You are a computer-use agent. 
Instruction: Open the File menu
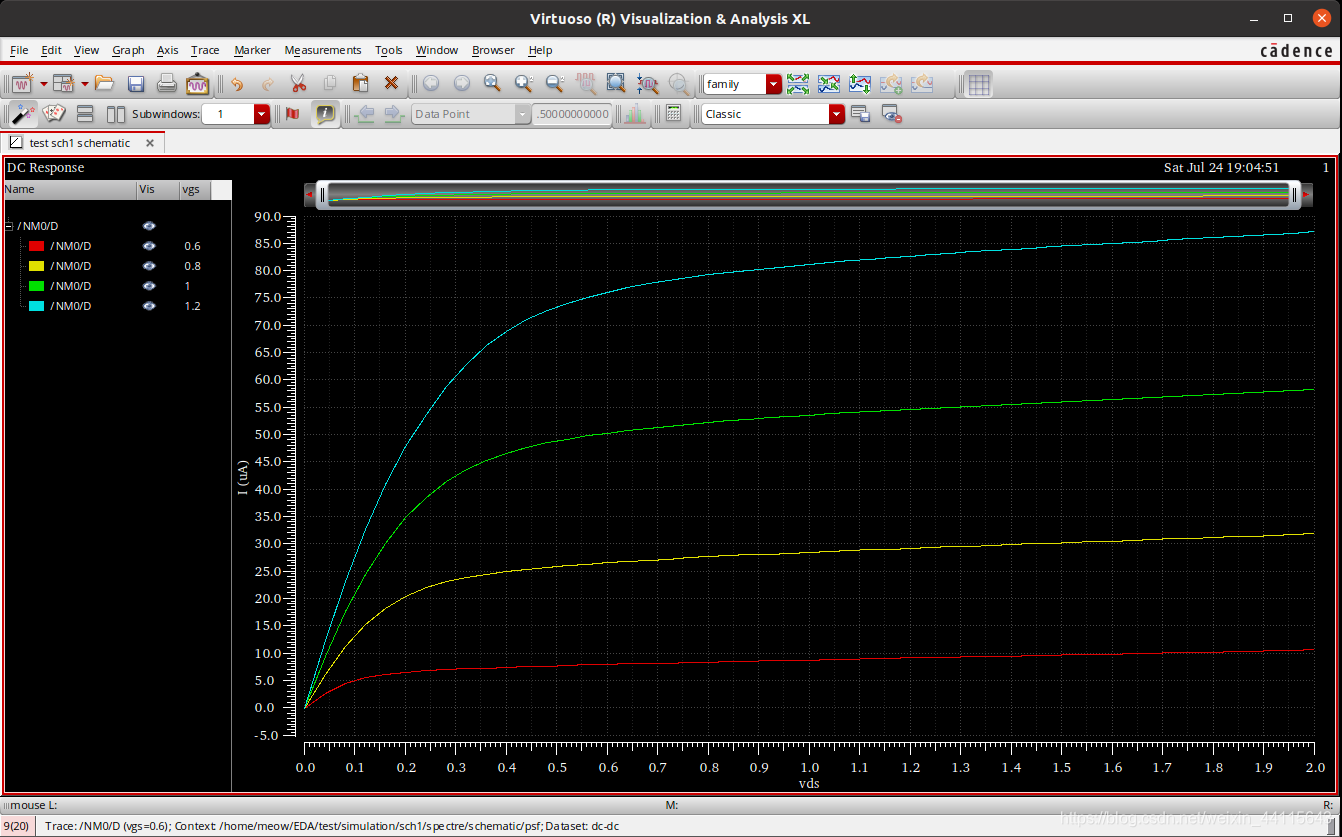[19, 50]
